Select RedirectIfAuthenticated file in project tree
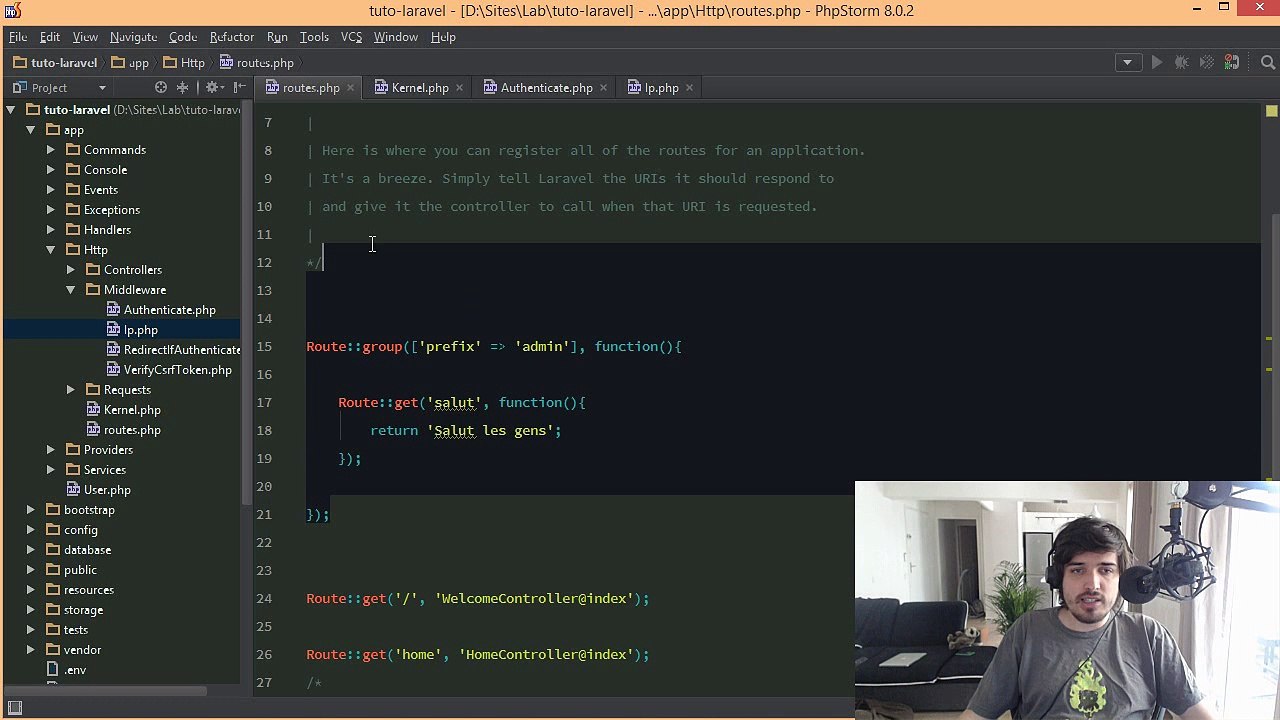The height and width of the screenshot is (720, 1280). (173, 350)
